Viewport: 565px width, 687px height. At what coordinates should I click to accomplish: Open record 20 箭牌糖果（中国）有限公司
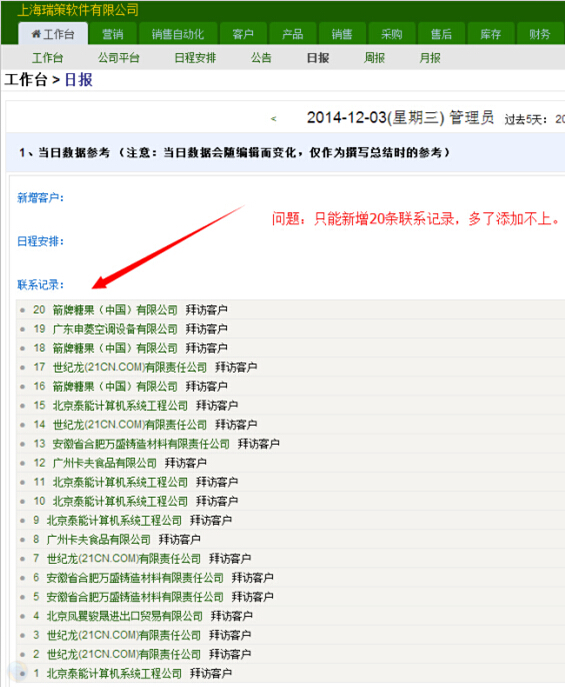click(x=115, y=310)
